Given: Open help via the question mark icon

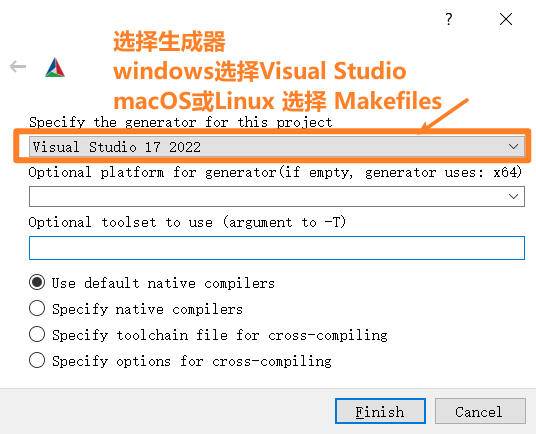Looking at the screenshot, I should pos(448,19).
